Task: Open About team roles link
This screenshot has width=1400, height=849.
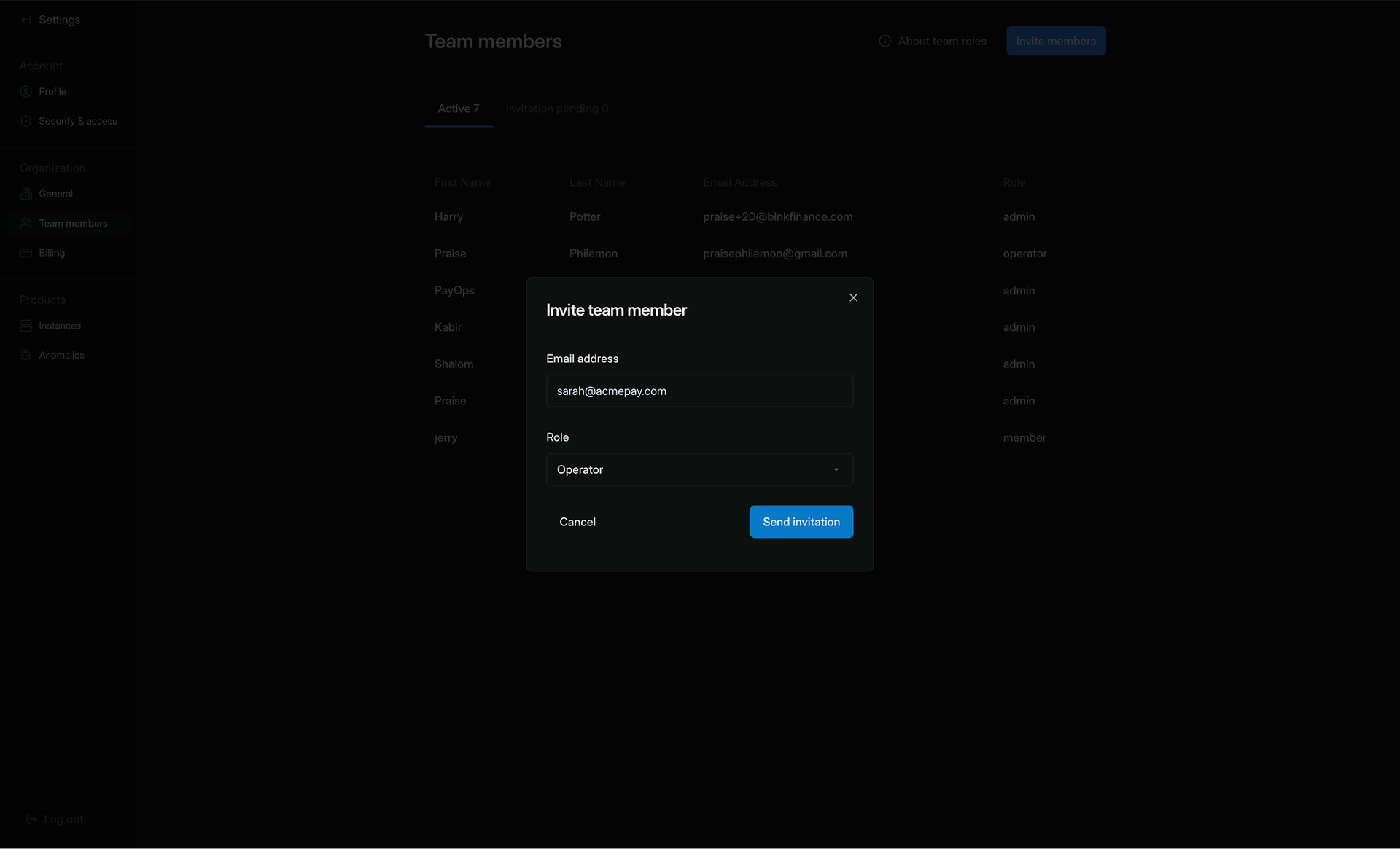Action: point(942,41)
